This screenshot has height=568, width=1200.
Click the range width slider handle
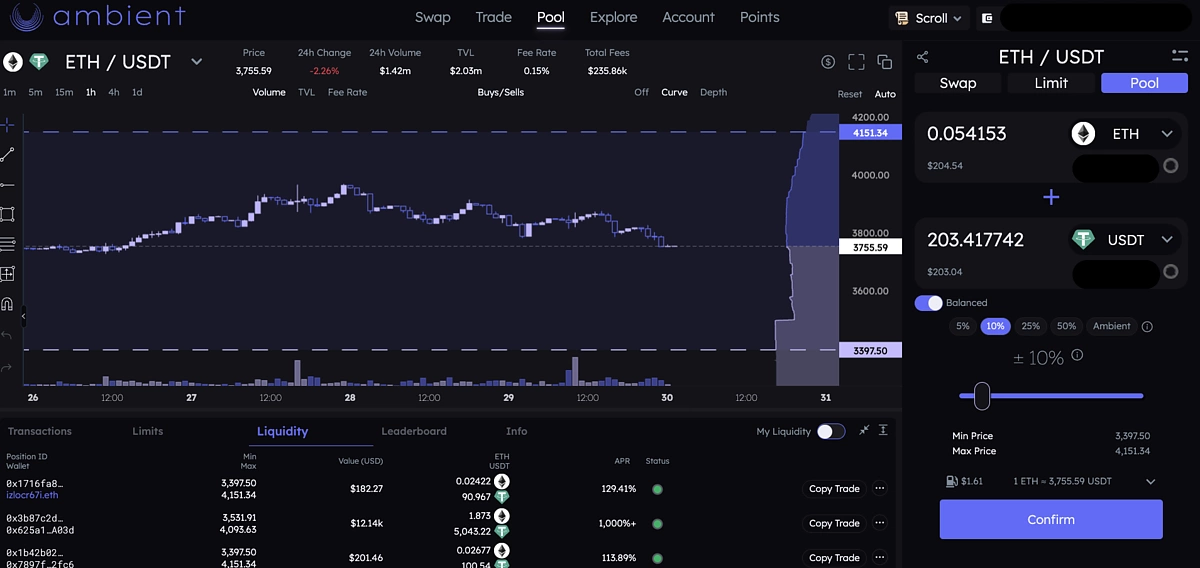(x=982, y=396)
